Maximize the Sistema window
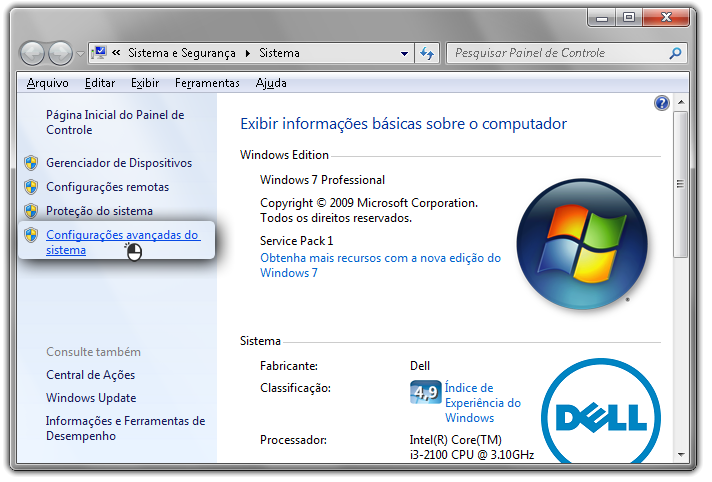 [629, 17]
